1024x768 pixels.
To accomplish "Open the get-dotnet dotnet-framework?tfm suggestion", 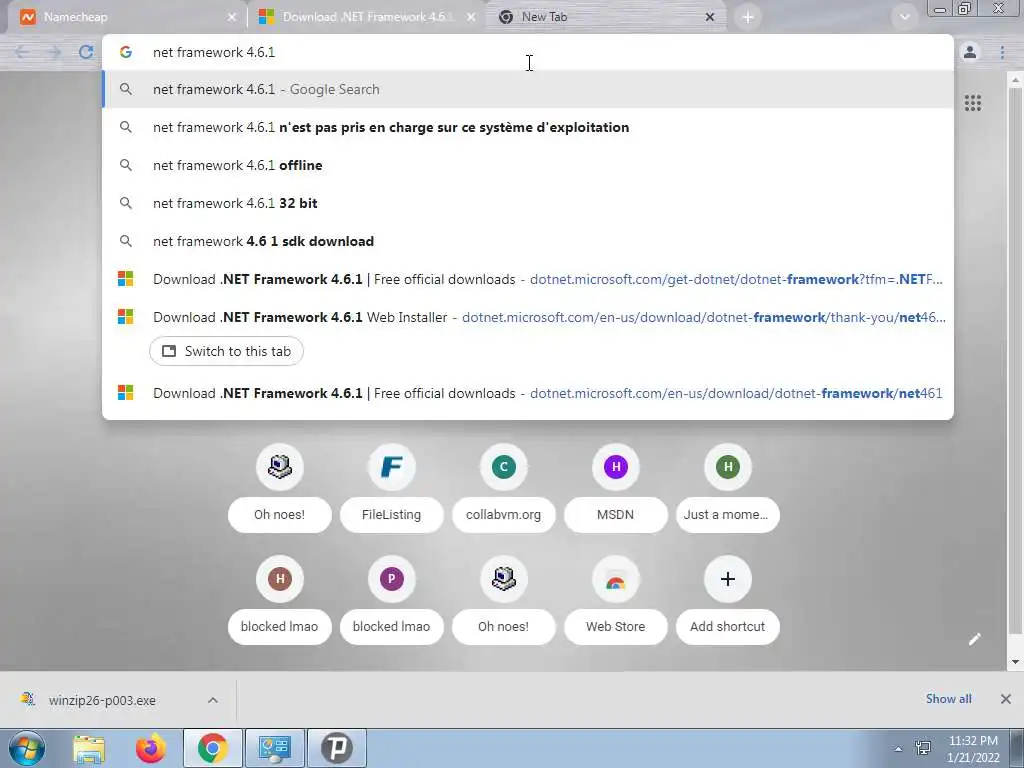I will coord(528,279).
